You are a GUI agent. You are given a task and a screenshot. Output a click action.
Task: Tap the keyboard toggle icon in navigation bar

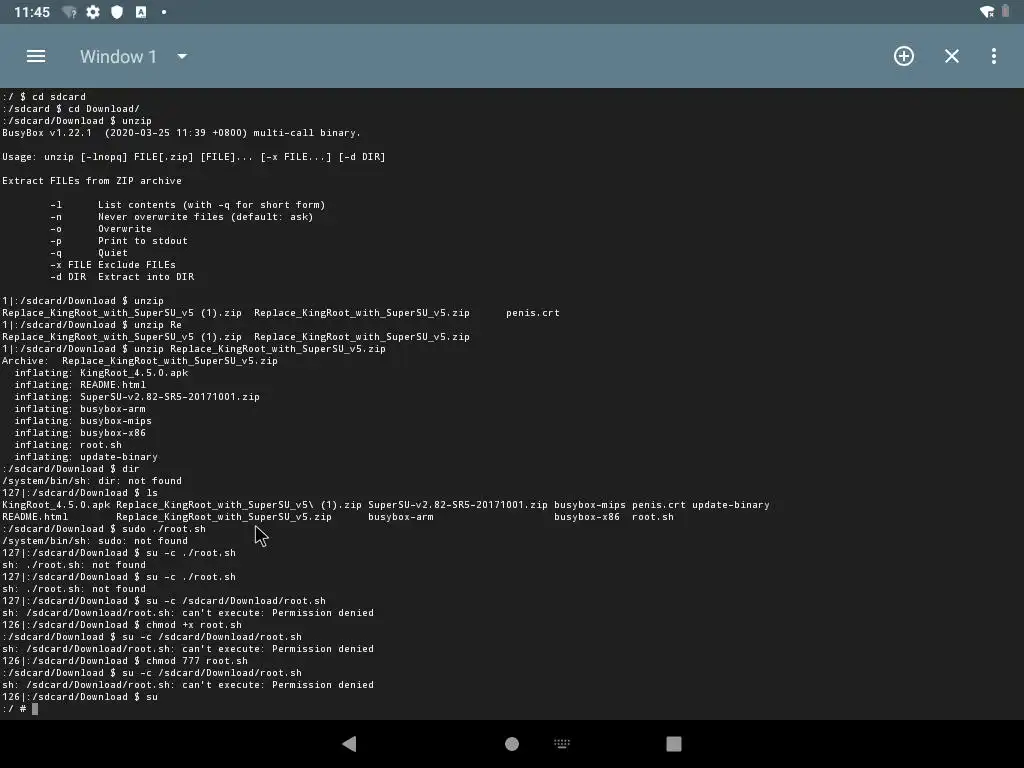click(562, 743)
